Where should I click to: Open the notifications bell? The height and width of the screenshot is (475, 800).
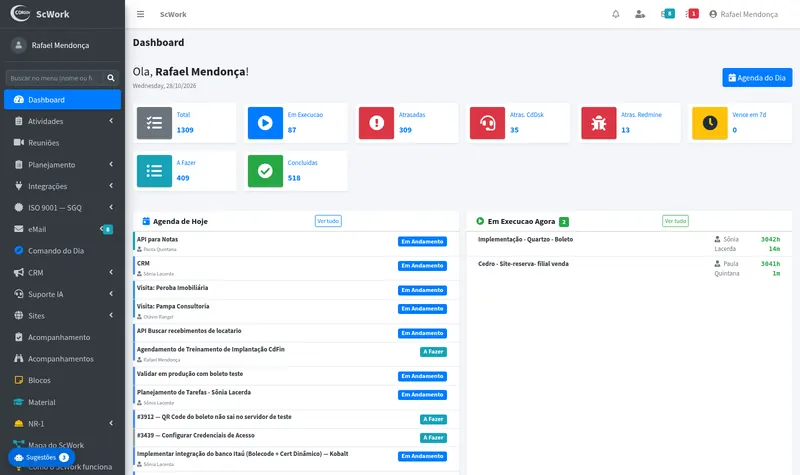pyautogui.click(x=616, y=14)
